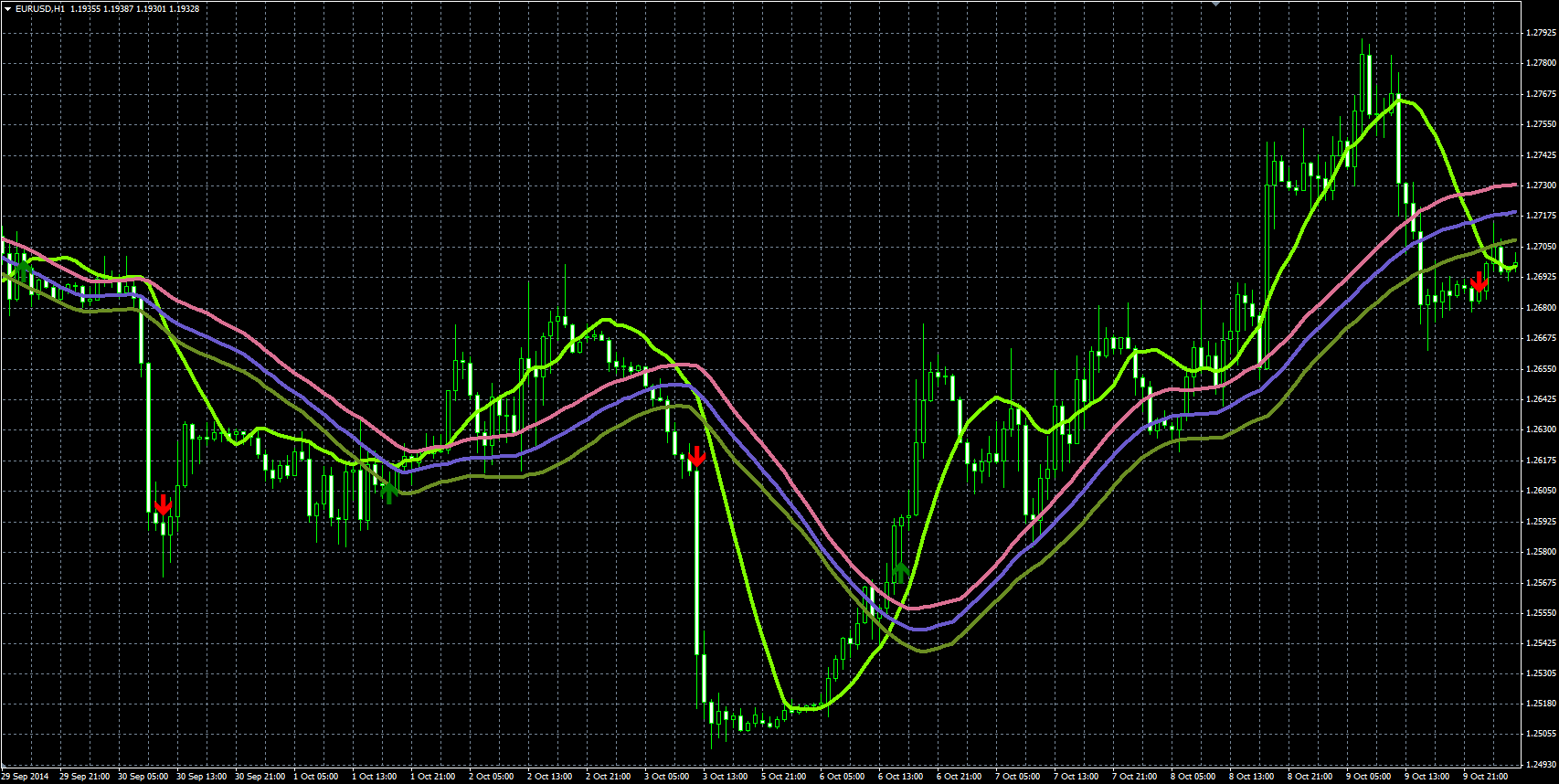The image size is (1559, 784).
Task: Click the 1.25675 price scale label
Action: coord(1541,583)
